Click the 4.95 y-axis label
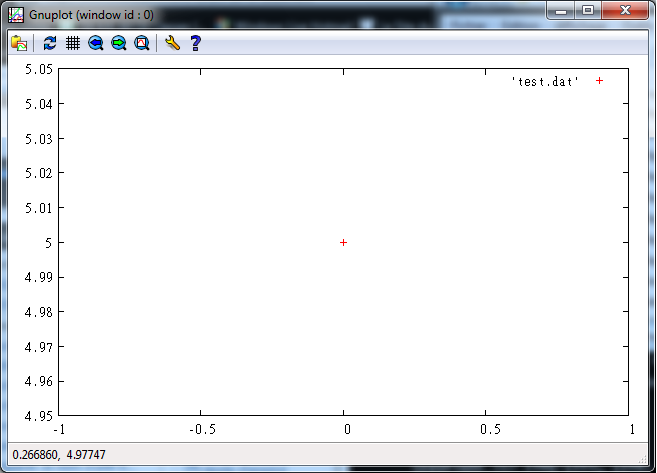 [39, 416]
